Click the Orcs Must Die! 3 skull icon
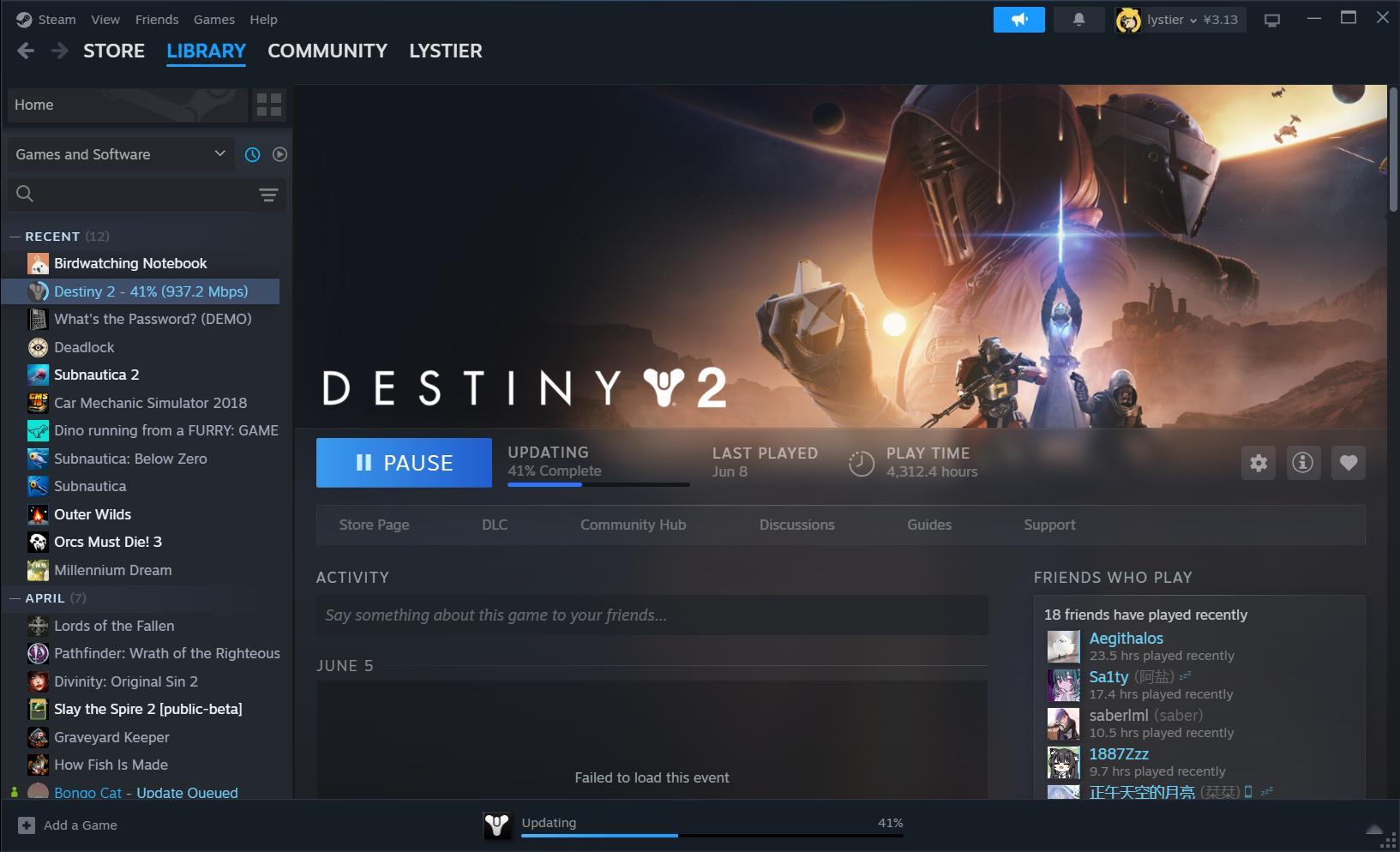The width and height of the screenshot is (1400, 852). [38, 542]
